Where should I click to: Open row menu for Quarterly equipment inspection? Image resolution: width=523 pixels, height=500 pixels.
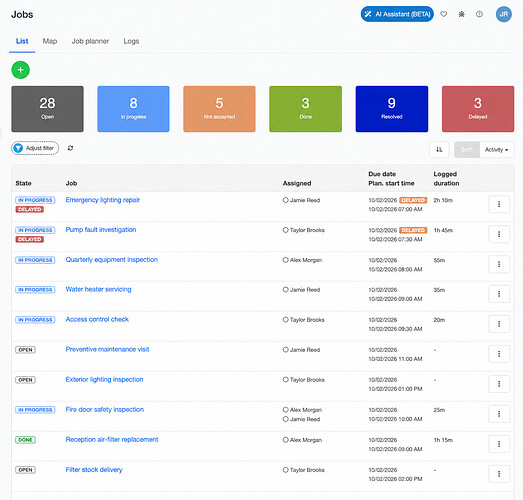click(499, 264)
